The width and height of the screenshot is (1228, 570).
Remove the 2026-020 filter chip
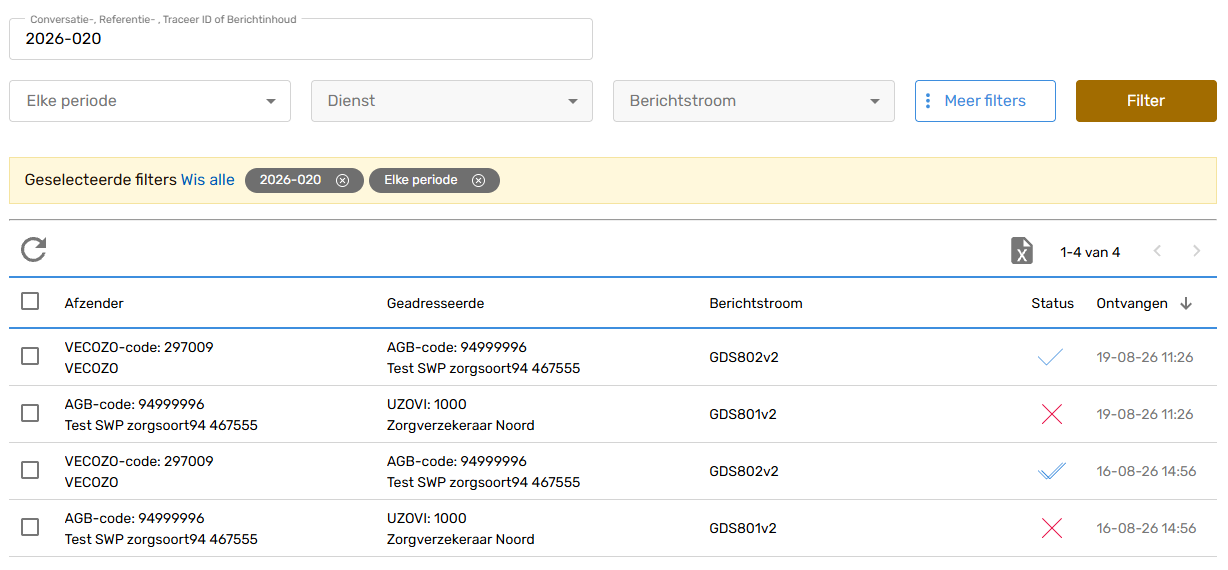click(342, 180)
